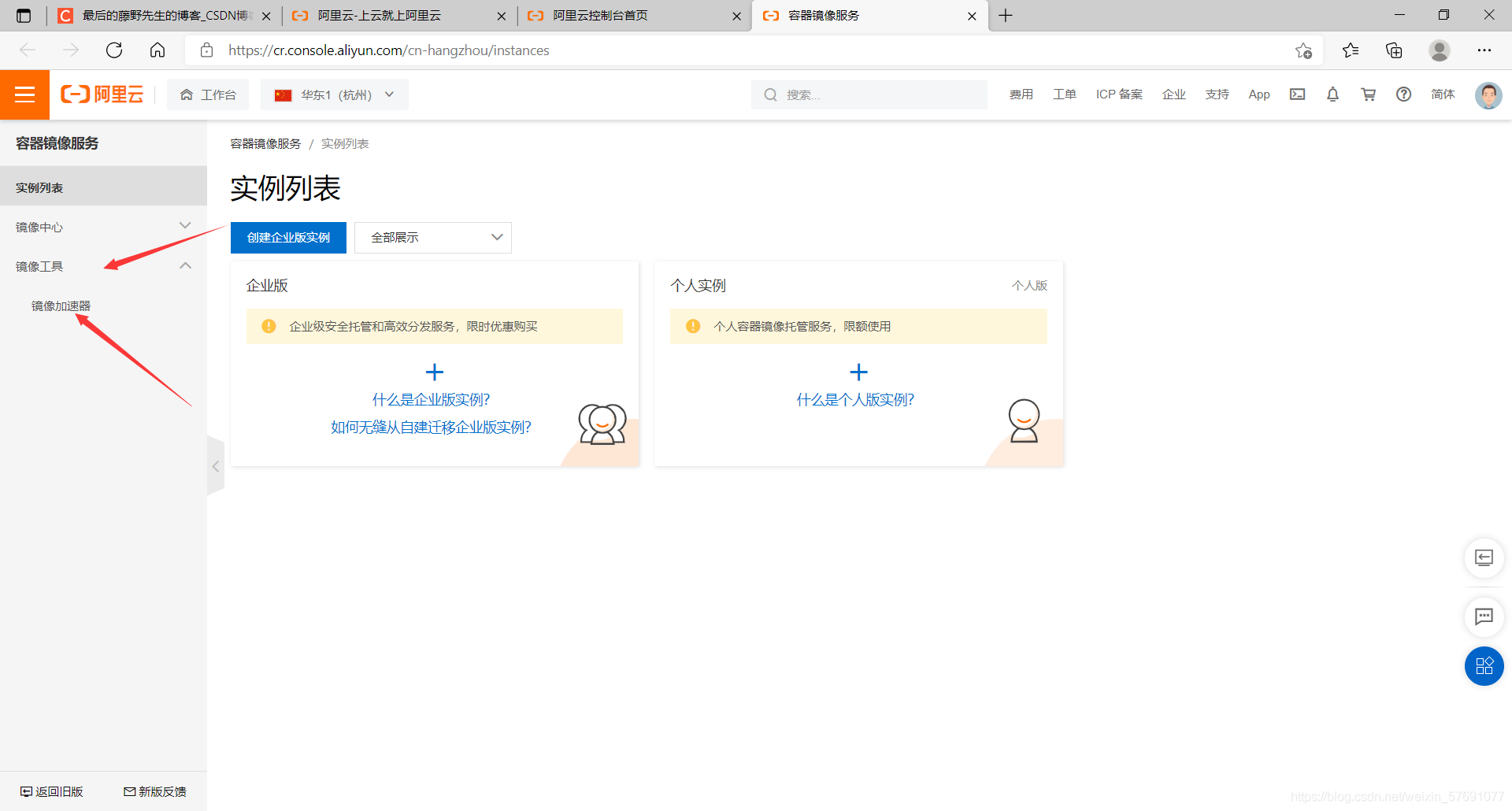Open the App menu item
Image resolution: width=1512 pixels, height=811 pixels.
tap(1259, 94)
